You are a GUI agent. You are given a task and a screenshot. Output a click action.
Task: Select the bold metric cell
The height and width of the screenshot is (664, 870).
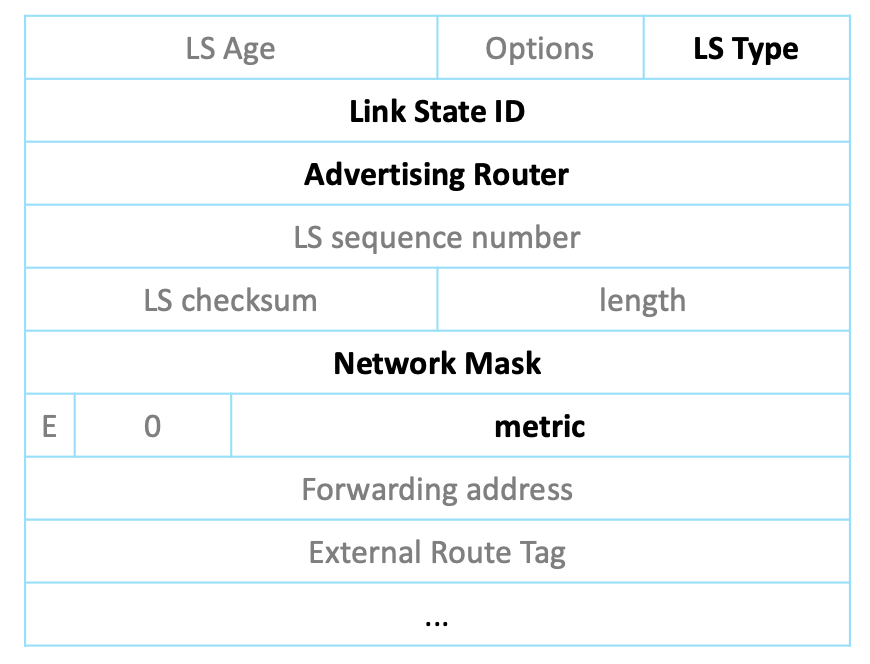point(540,426)
